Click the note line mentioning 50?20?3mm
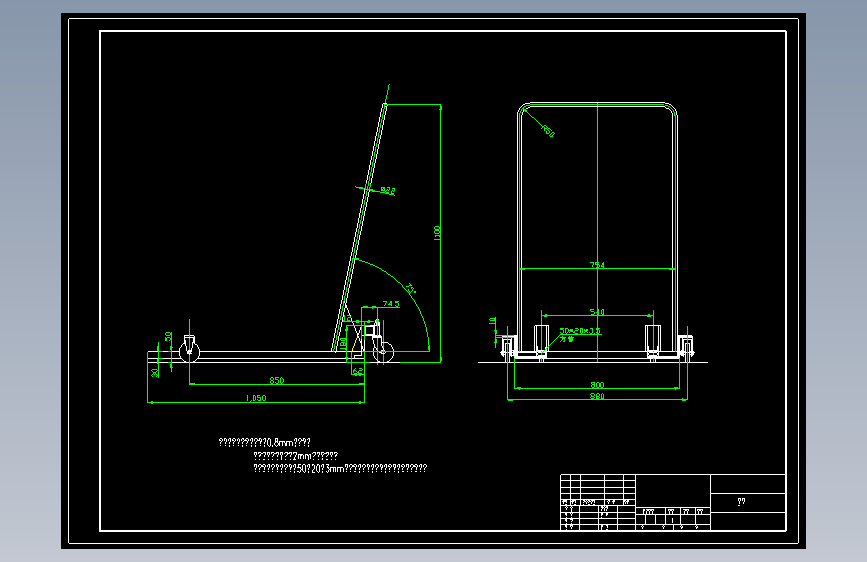Screen dimensions: 867x562 click(340, 469)
